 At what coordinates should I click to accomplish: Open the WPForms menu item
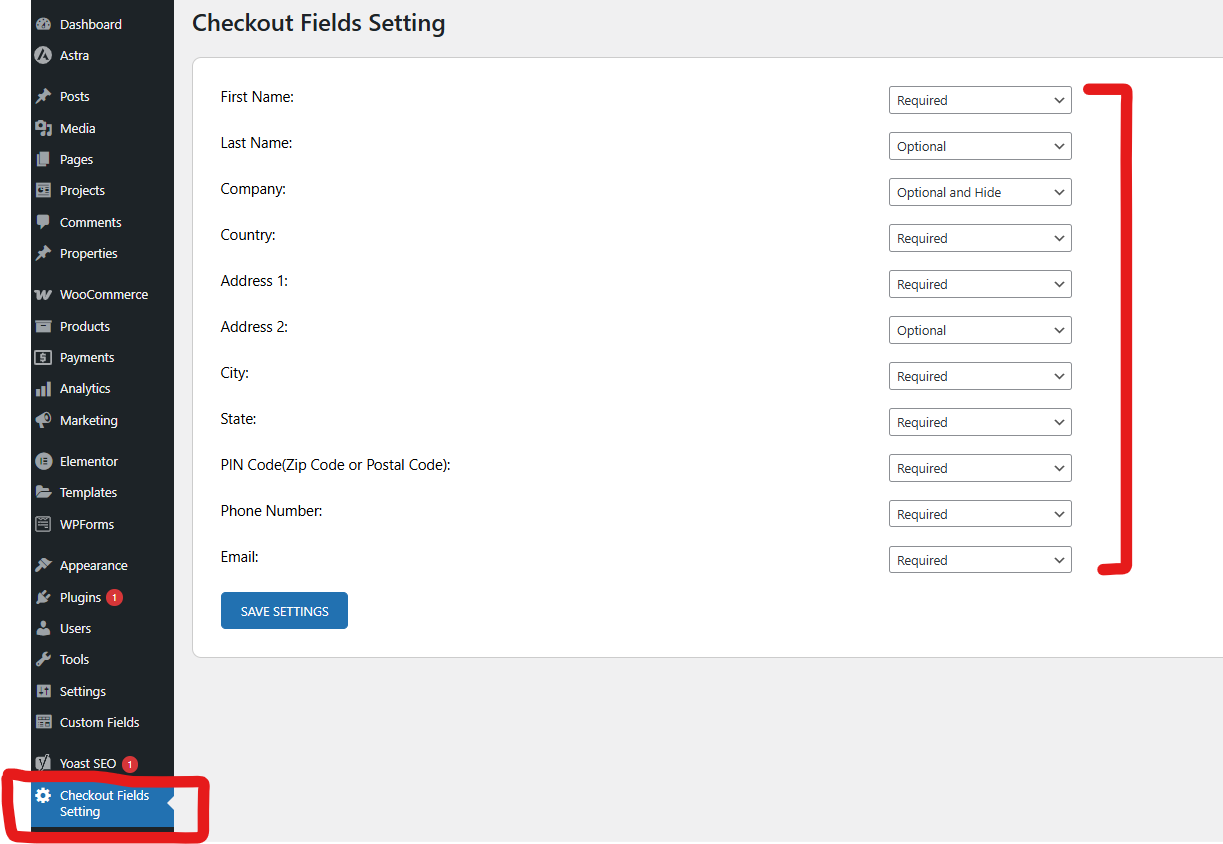(87, 524)
